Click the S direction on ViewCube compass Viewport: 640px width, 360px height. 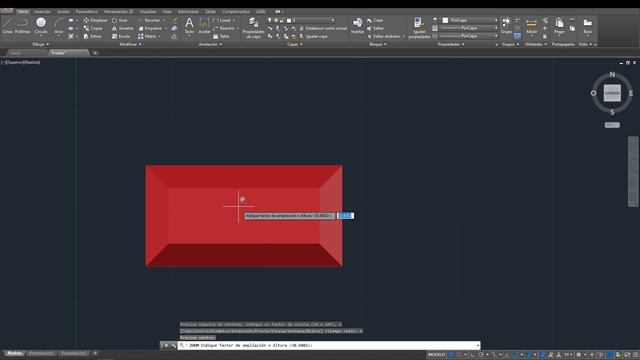click(x=612, y=112)
